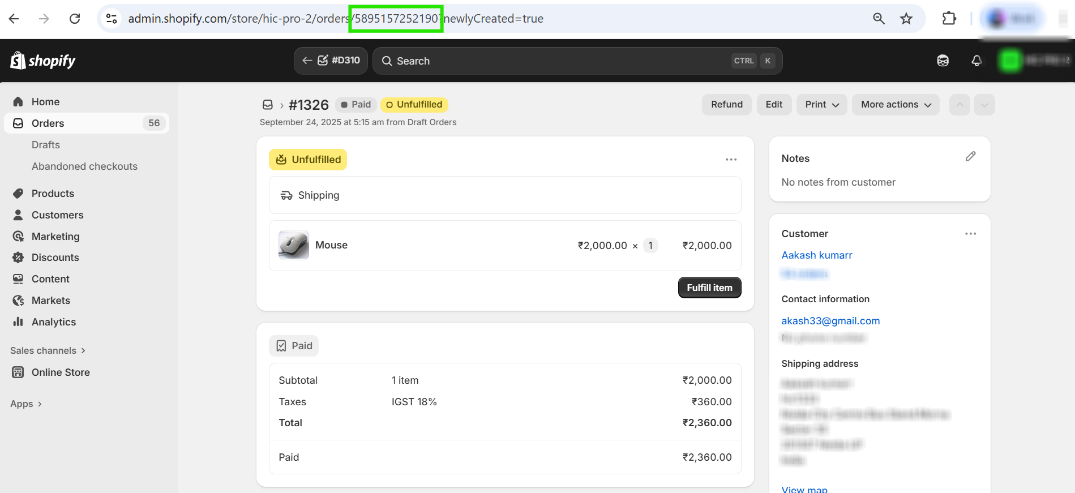Open the Unfulfilled card three-dot menu
1075x493 pixels.
(x=731, y=159)
